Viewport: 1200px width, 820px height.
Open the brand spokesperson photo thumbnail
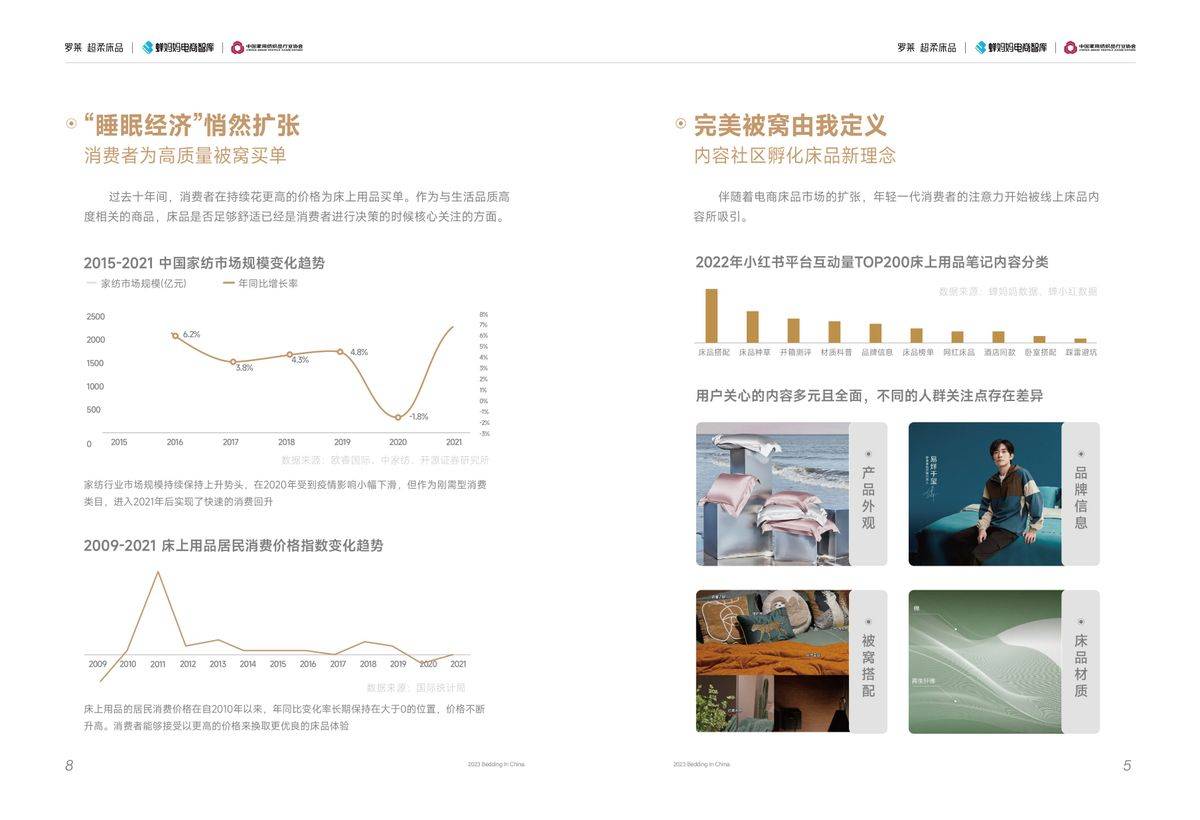(x=985, y=494)
